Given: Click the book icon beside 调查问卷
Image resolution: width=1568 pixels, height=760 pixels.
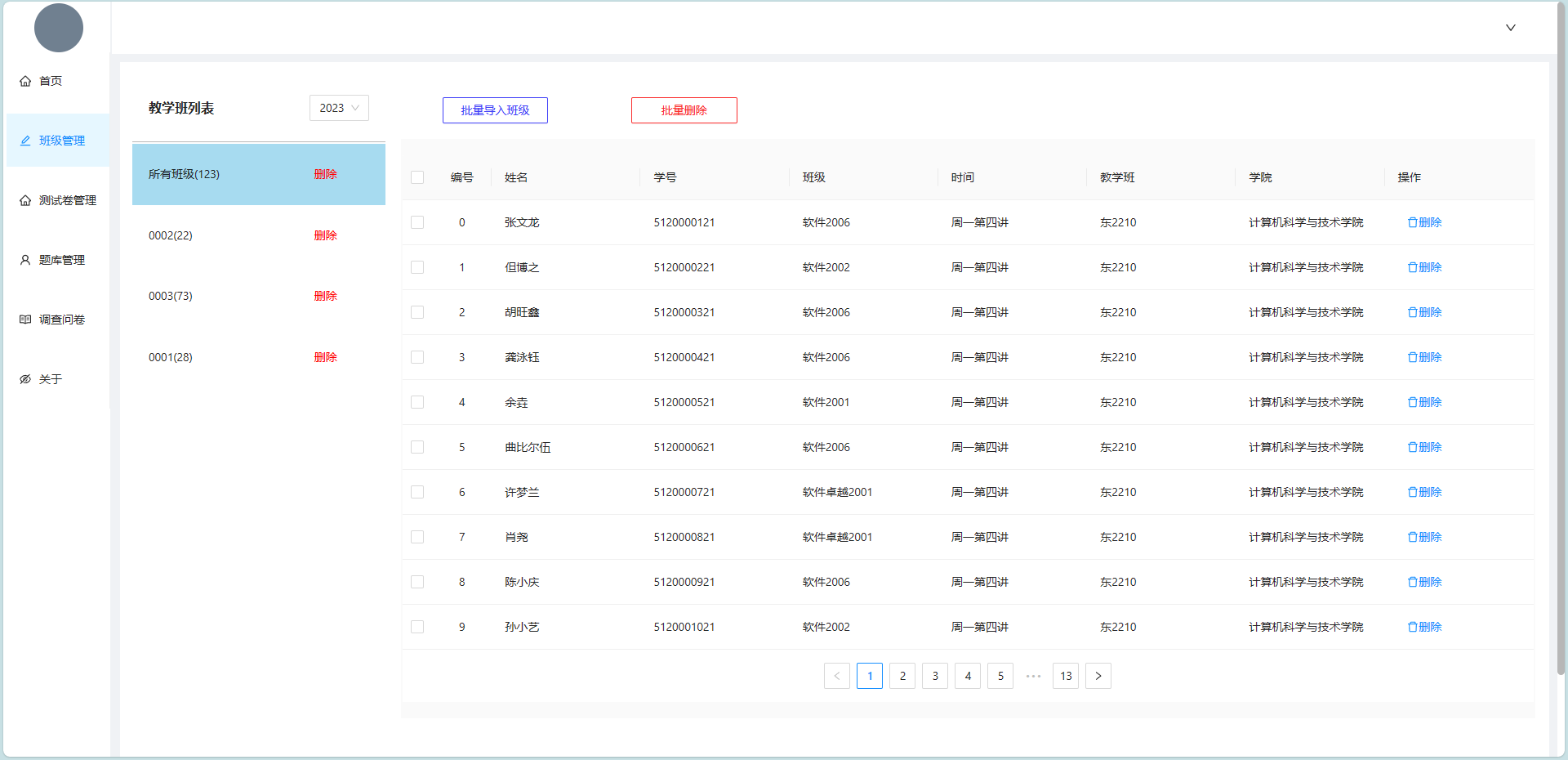Looking at the screenshot, I should coord(25,320).
